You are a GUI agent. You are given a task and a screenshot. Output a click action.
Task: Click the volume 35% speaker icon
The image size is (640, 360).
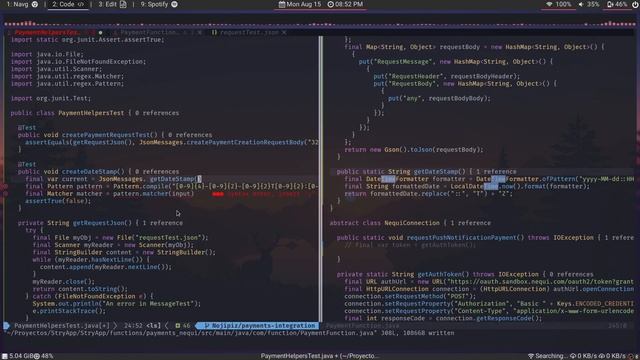pos(581,4)
